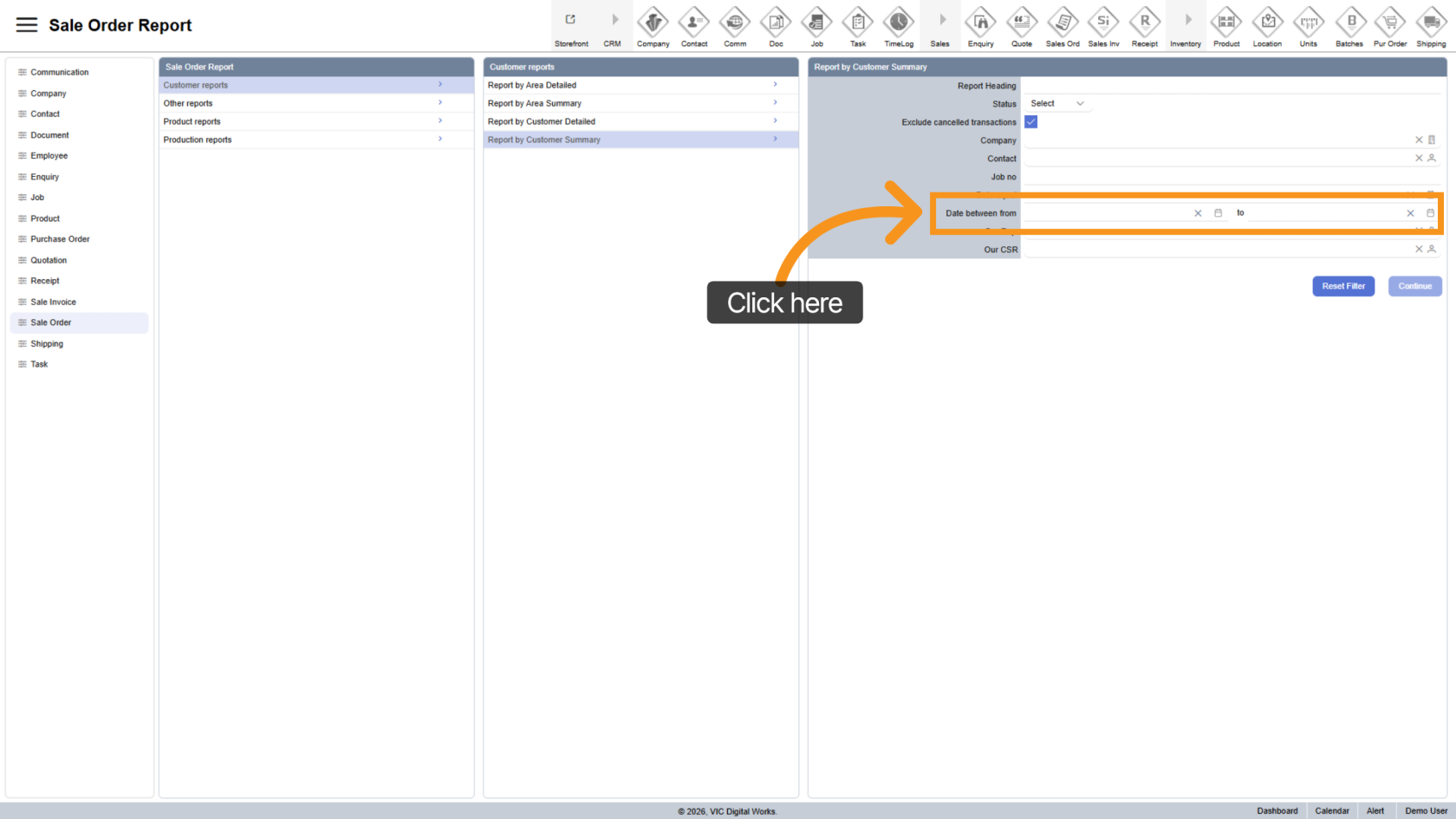Image resolution: width=1456 pixels, height=819 pixels.
Task: Open the hamburger navigation menu
Action: pos(27,25)
